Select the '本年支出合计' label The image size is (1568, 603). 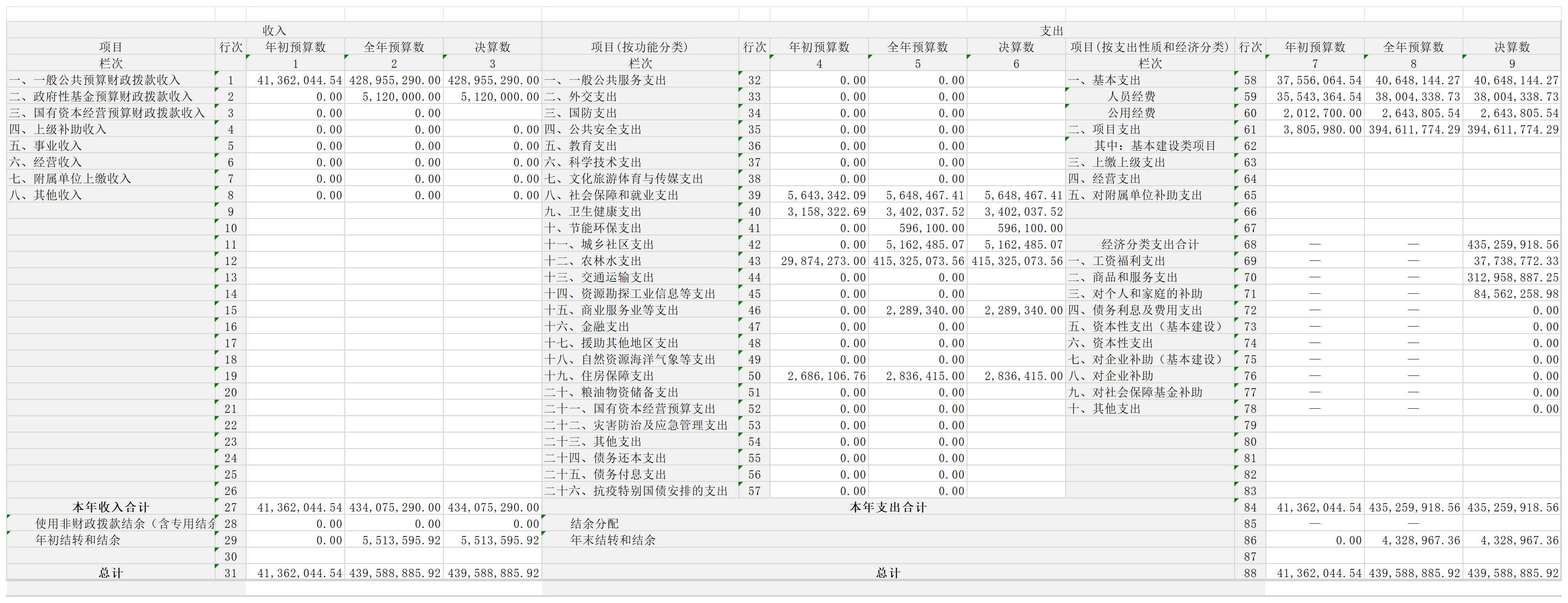(x=888, y=507)
